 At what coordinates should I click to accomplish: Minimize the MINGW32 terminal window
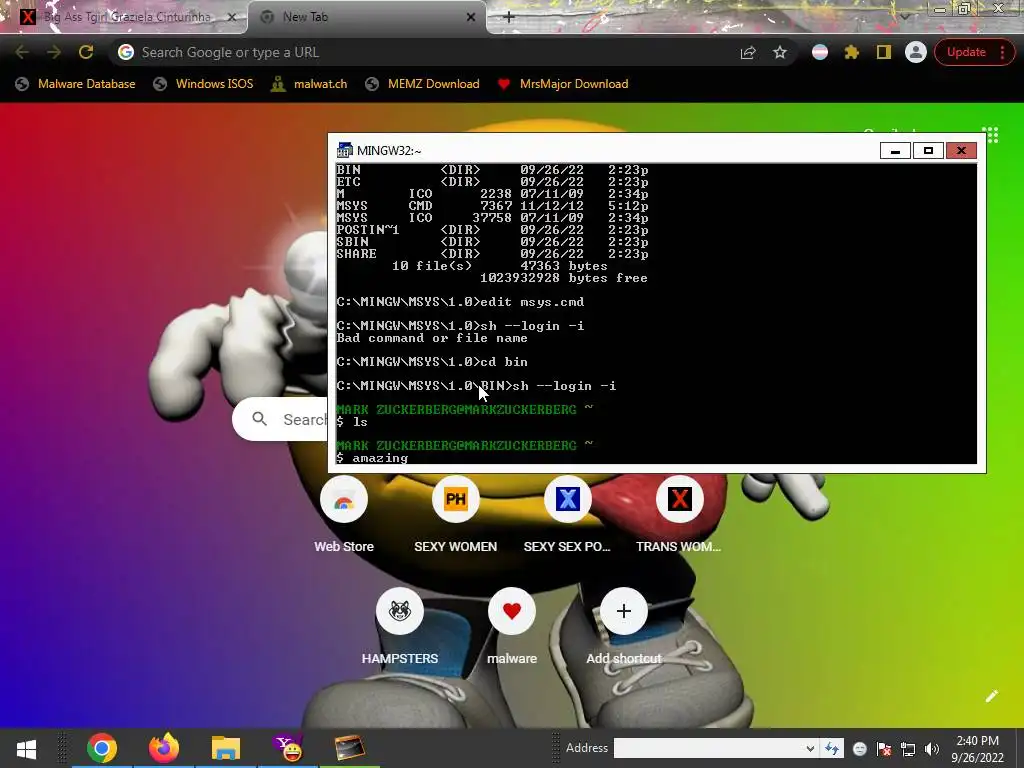[895, 151]
